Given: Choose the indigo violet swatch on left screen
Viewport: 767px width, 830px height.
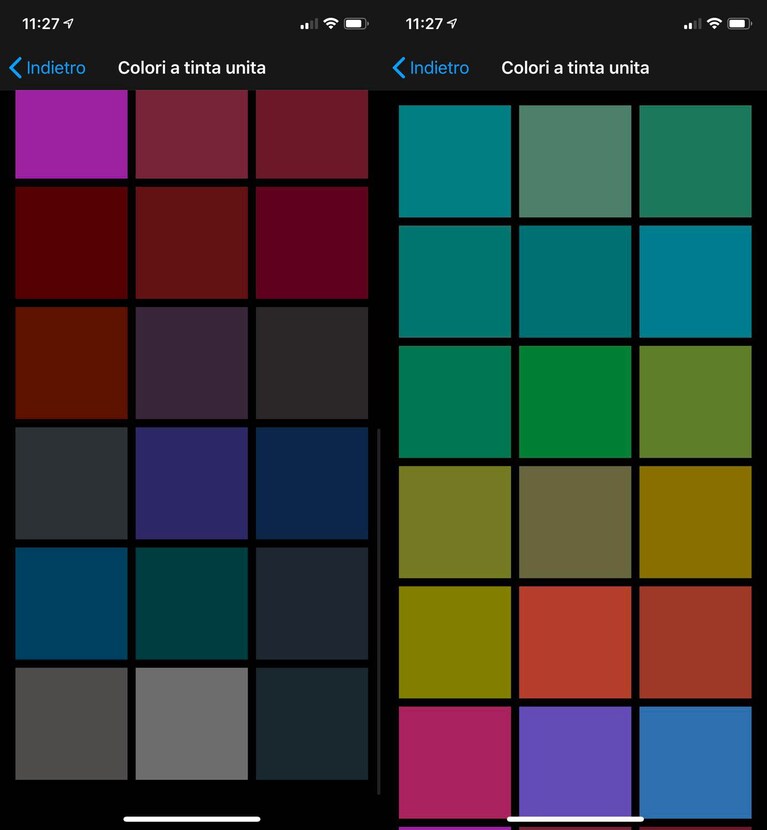Looking at the screenshot, I should pyautogui.click(x=192, y=483).
